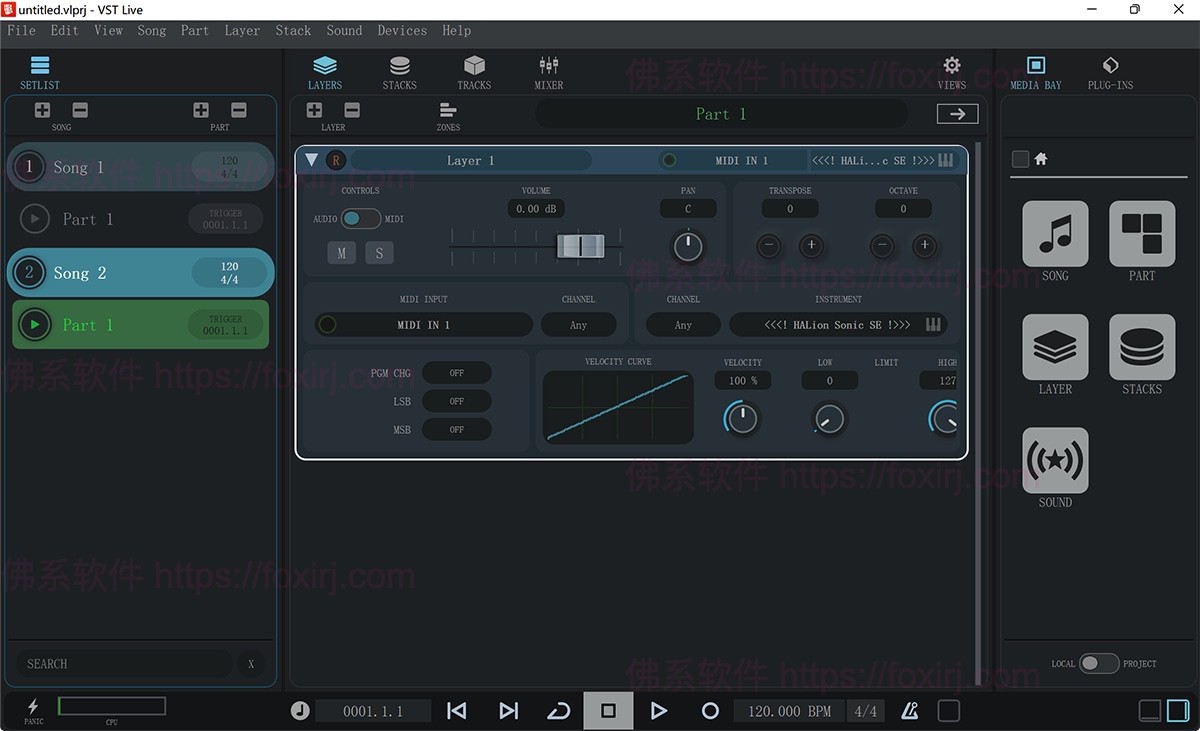
Task: Collapse the Layer 1 editor with the triangle
Action: pyautogui.click(x=311, y=159)
